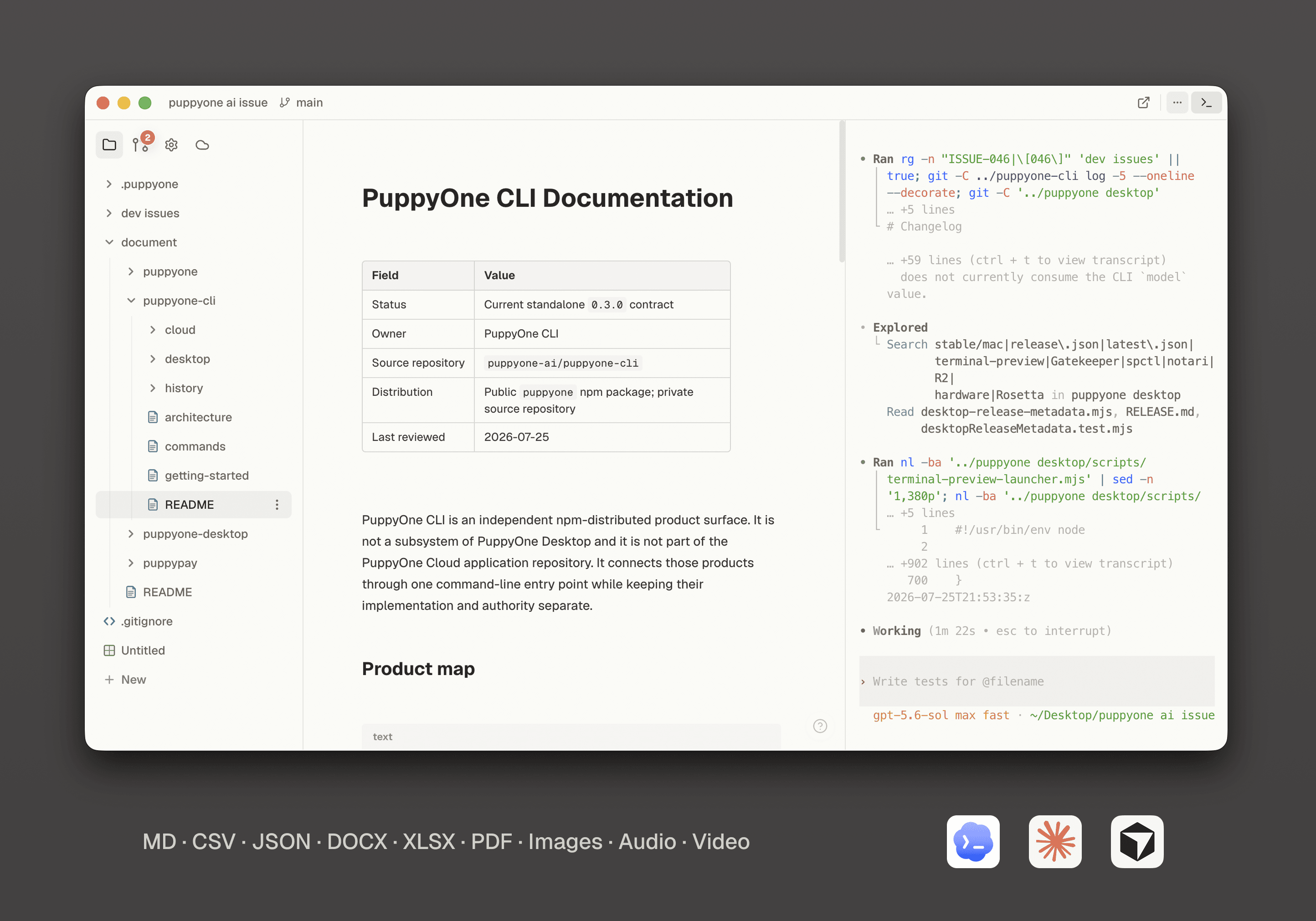Click the Source repository table cell
The width and height of the screenshot is (1316, 921).
(418, 363)
